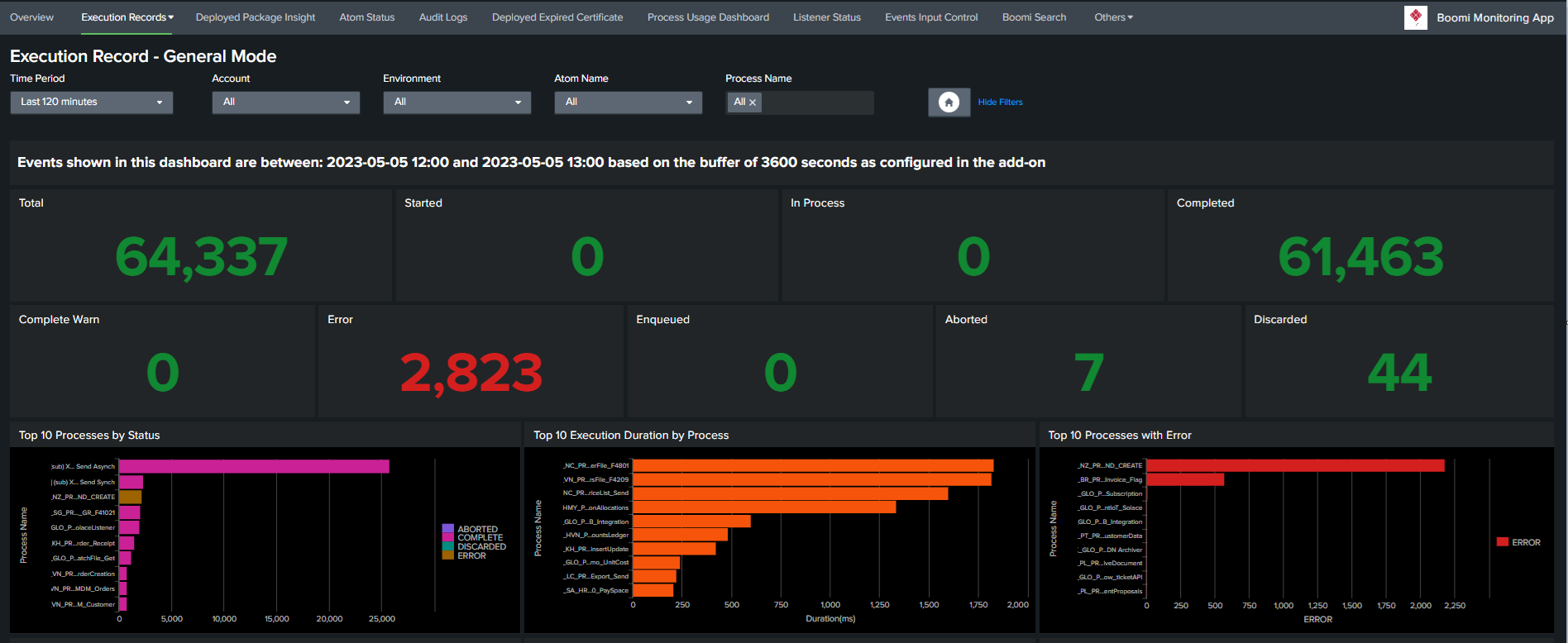Click the _SG_PR..._GR_F41021 bar
The image size is (1568, 643).
click(129, 512)
